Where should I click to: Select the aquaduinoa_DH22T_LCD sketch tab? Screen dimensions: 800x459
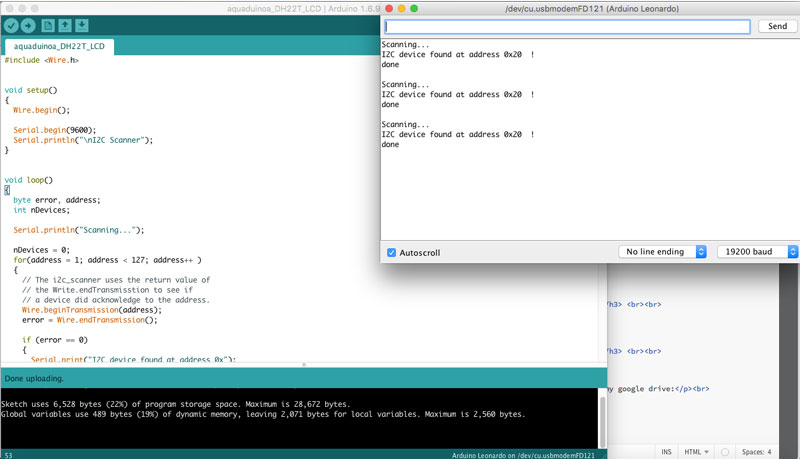click(59, 46)
